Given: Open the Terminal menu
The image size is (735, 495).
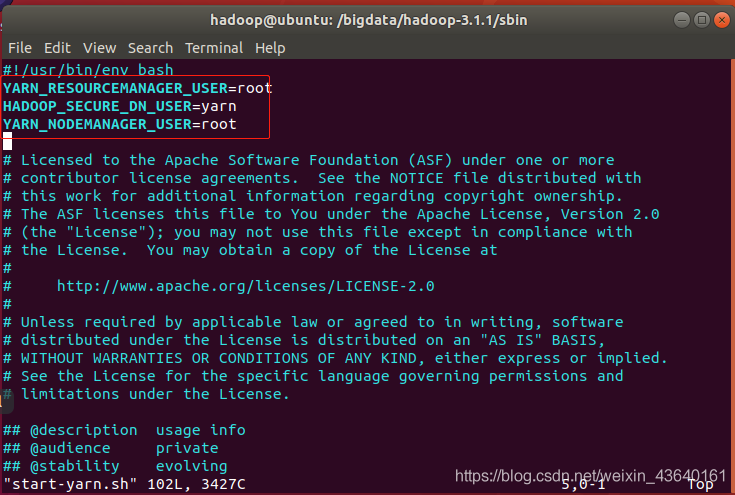Looking at the screenshot, I should coord(214,48).
